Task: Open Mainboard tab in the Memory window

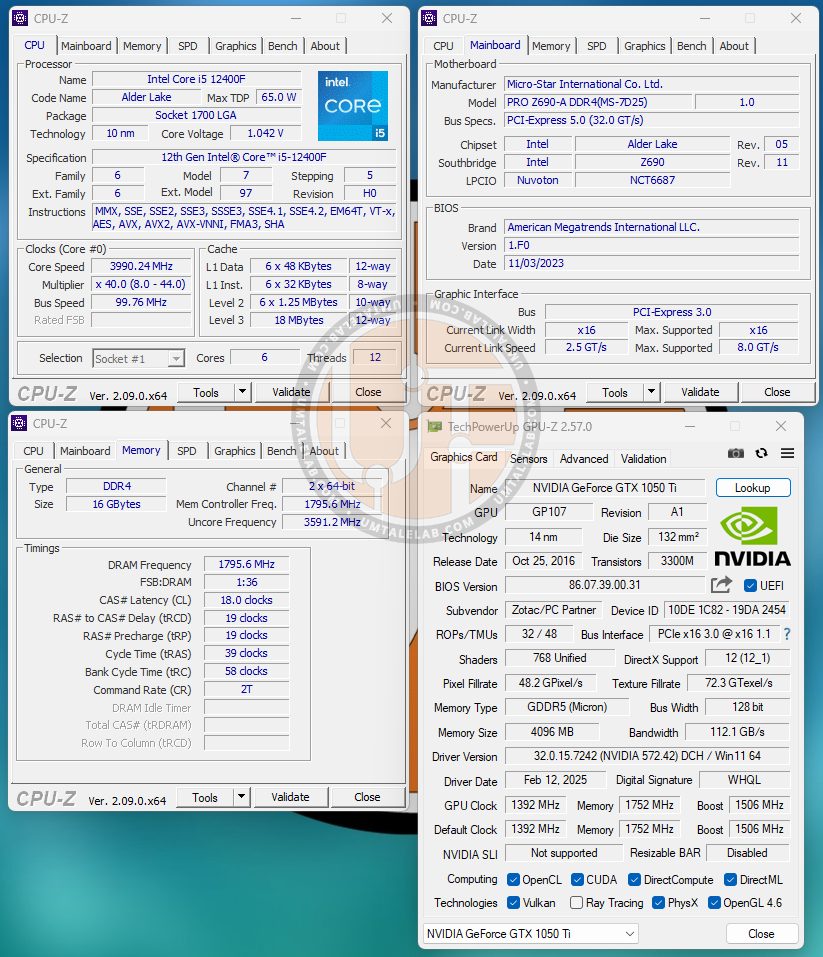Action: (x=85, y=450)
